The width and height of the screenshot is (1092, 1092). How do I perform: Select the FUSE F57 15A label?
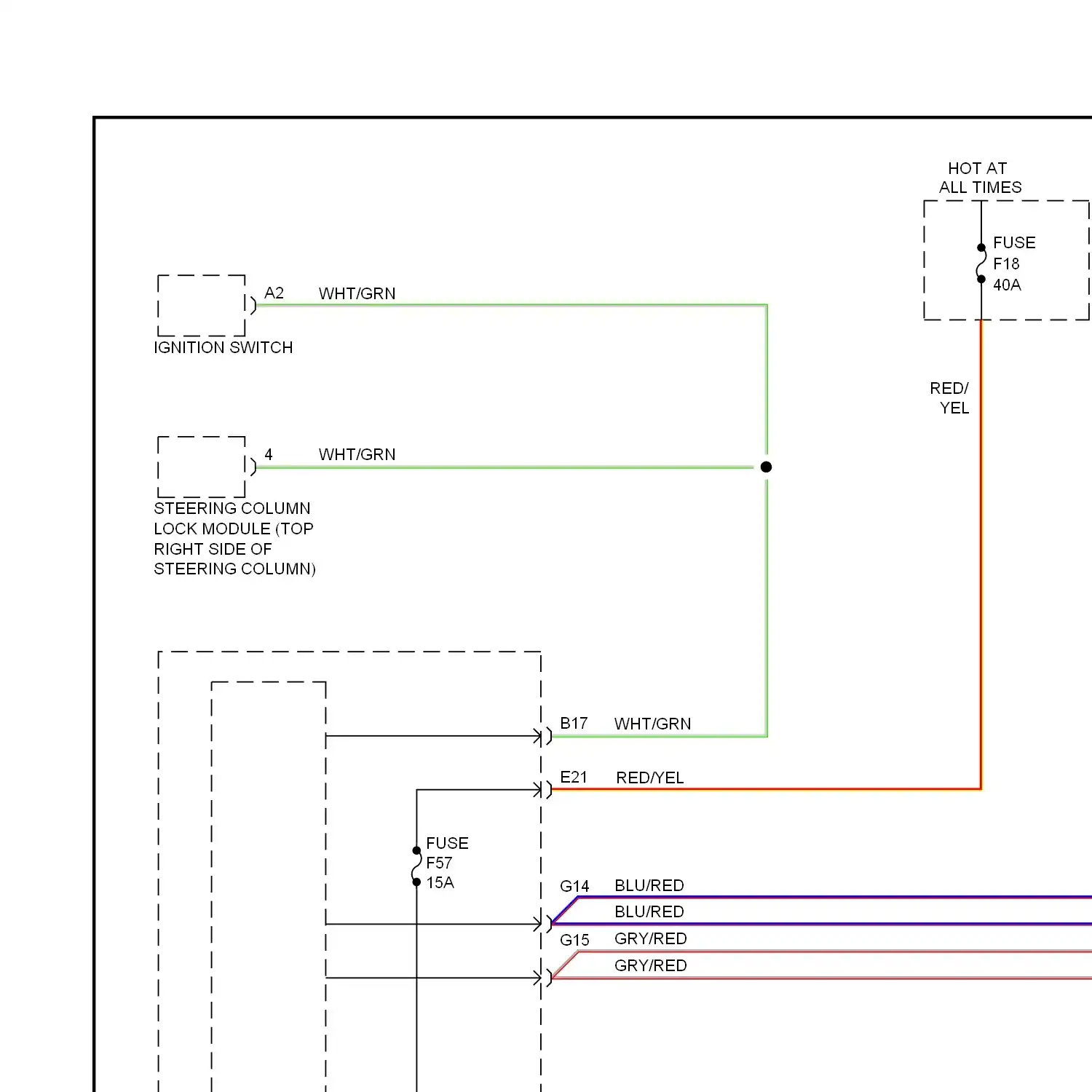[447, 863]
